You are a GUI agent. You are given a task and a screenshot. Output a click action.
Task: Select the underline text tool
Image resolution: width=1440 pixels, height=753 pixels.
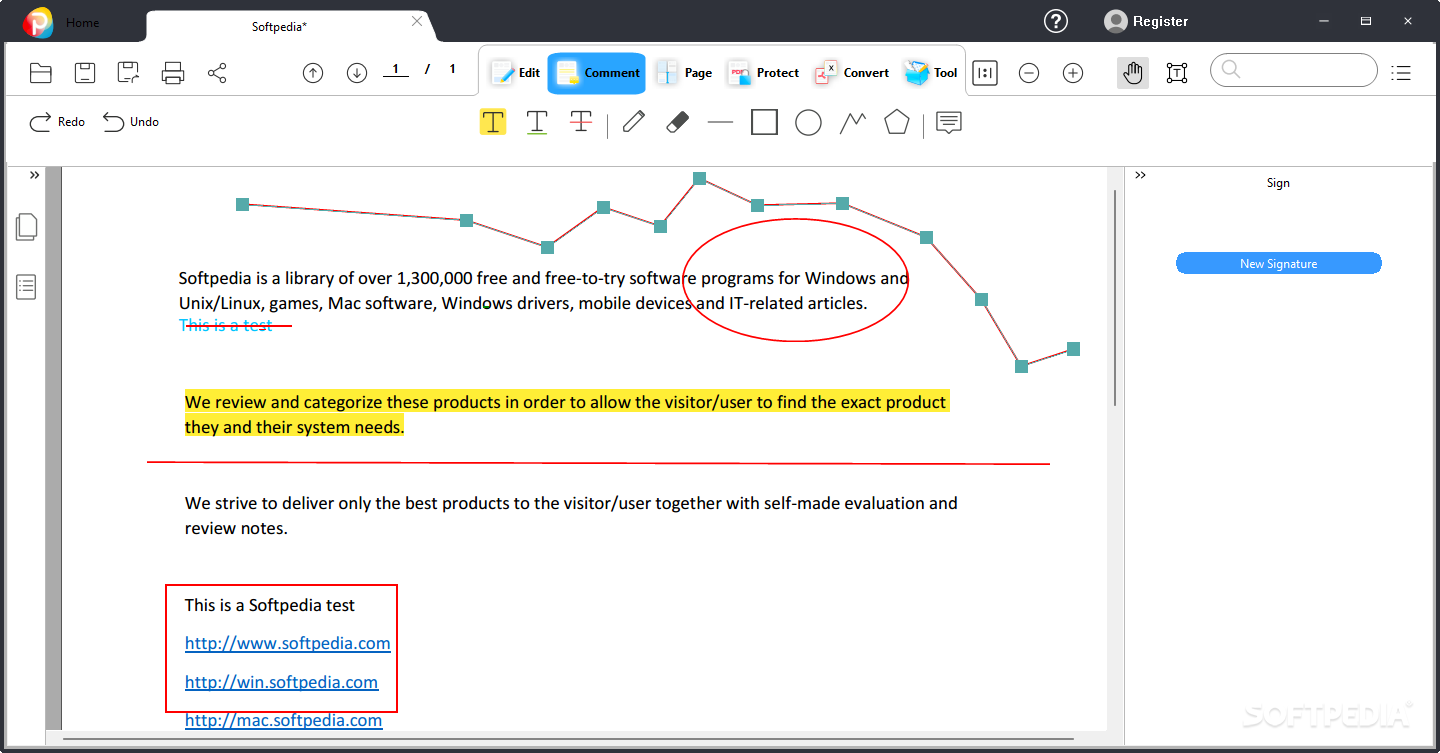click(537, 122)
